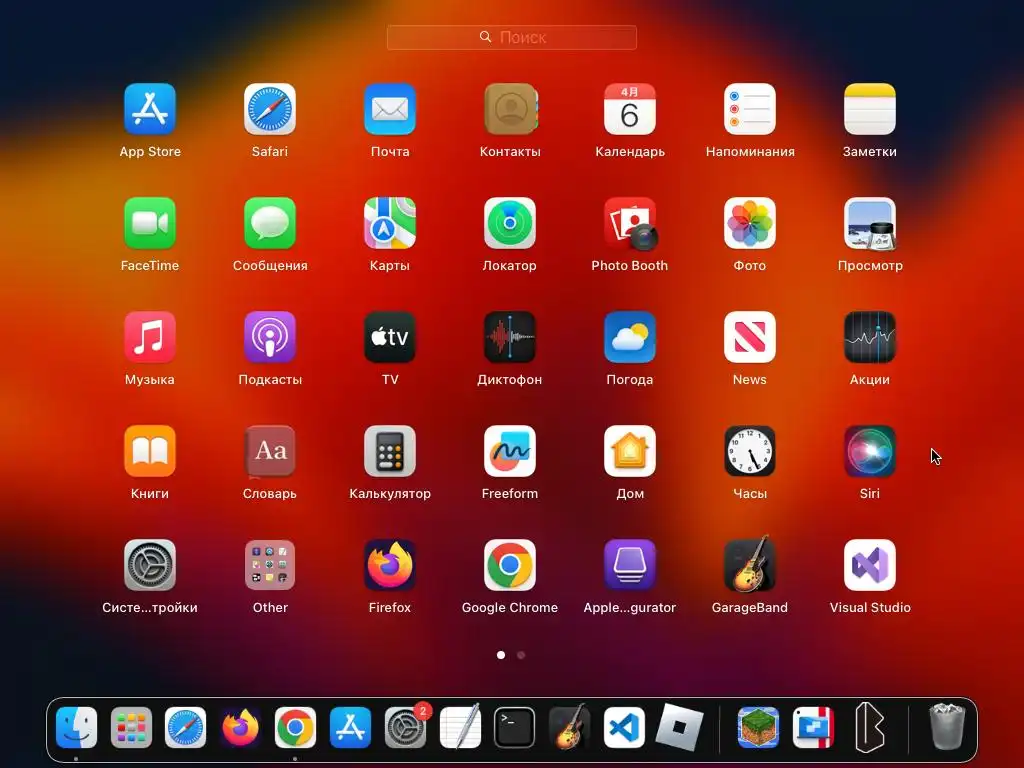
Task: Open Диктофон voice recorder
Action: tap(510, 337)
